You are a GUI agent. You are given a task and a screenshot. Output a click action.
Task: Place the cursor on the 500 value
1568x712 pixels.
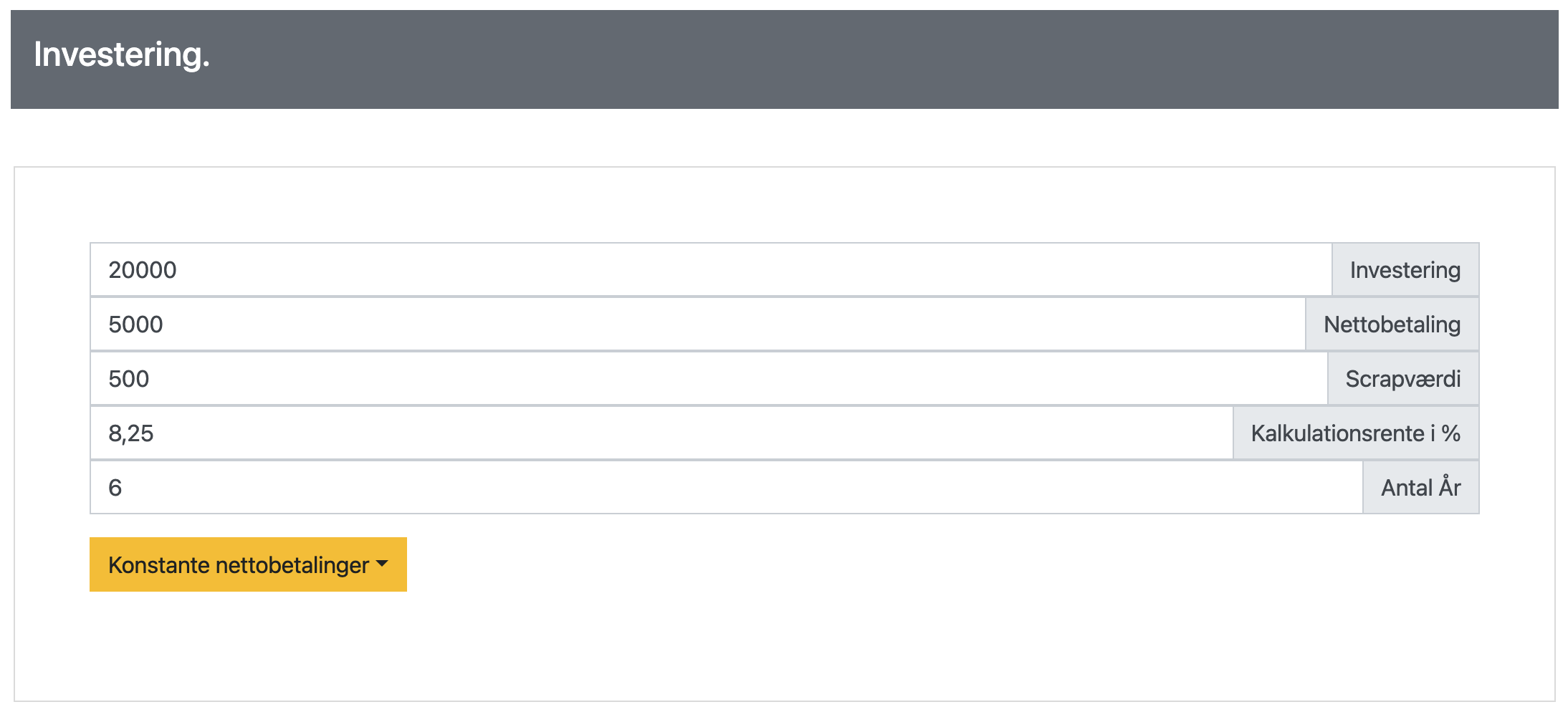point(128,379)
